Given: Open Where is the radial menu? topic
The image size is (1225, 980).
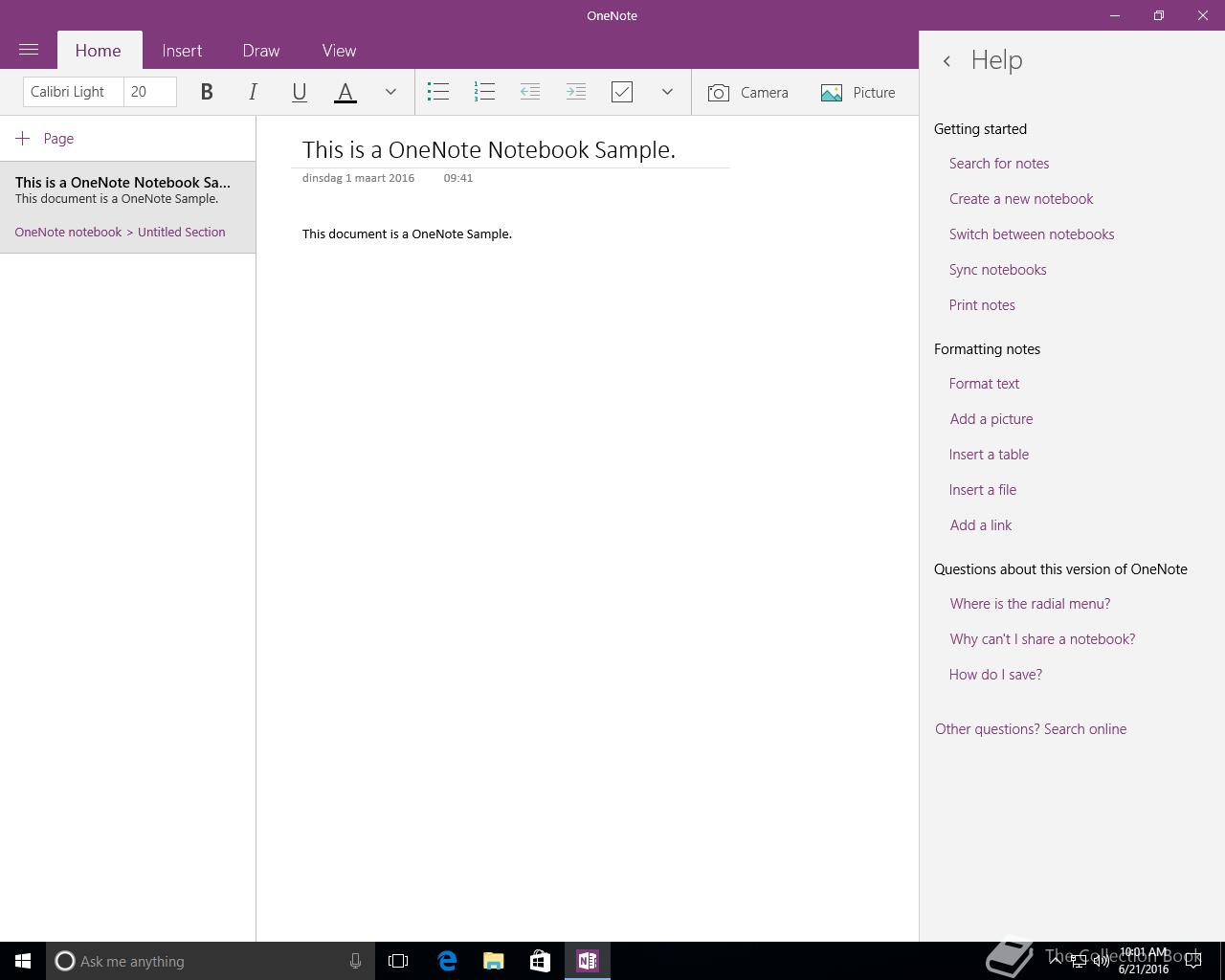Looking at the screenshot, I should [x=1030, y=604].
